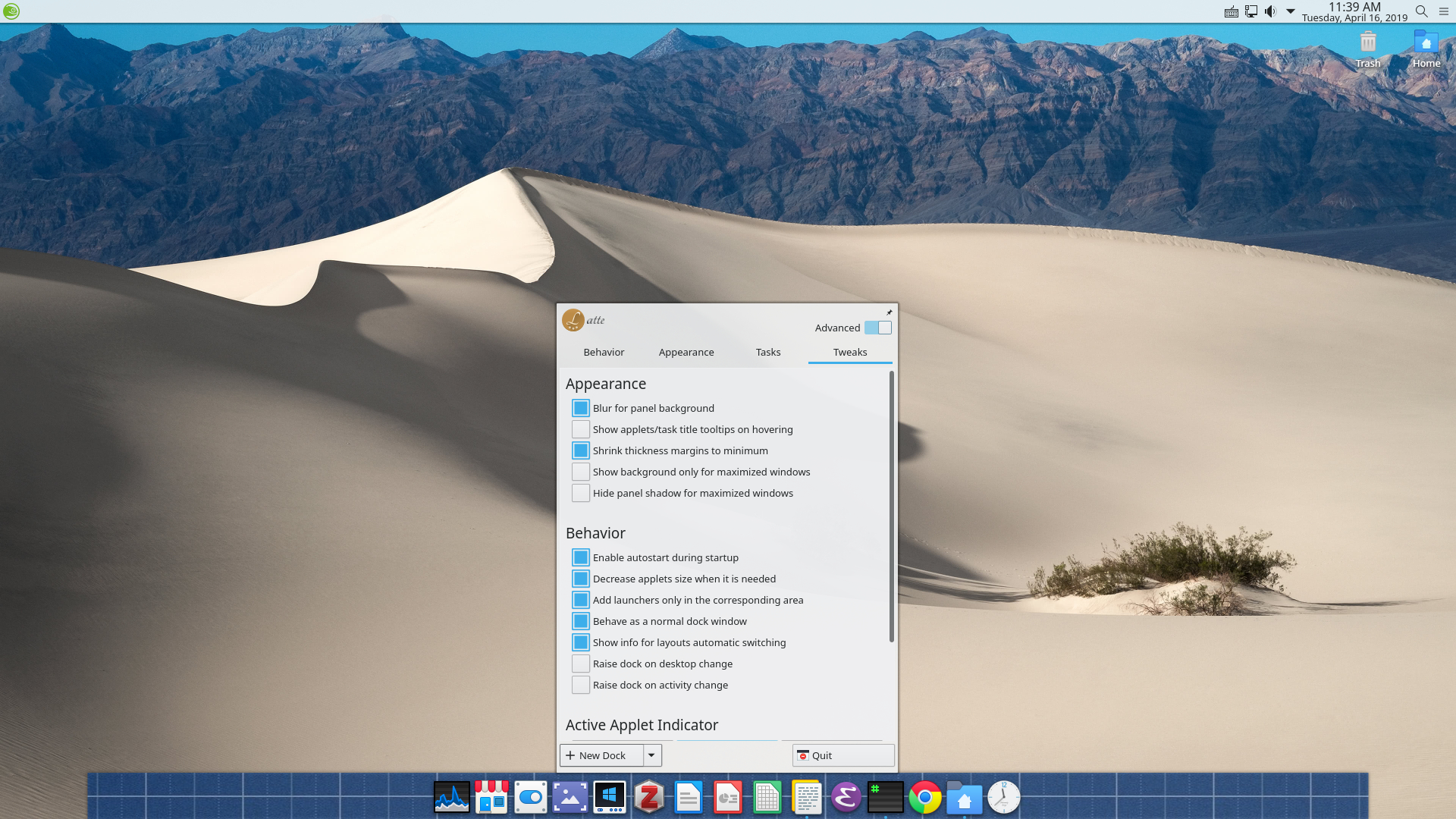The height and width of the screenshot is (819, 1456).
Task: Expand the New Dock dropdown arrow
Action: [x=651, y=755]
